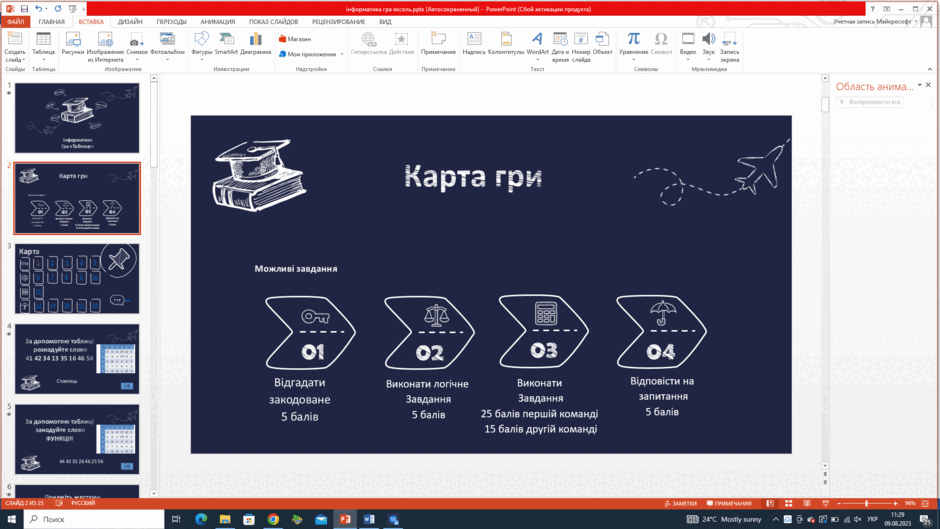The width and height of the screenshot is (940, 529).
Task: Click language indicator РУССКИЙ in status bar
Action: 83,503
